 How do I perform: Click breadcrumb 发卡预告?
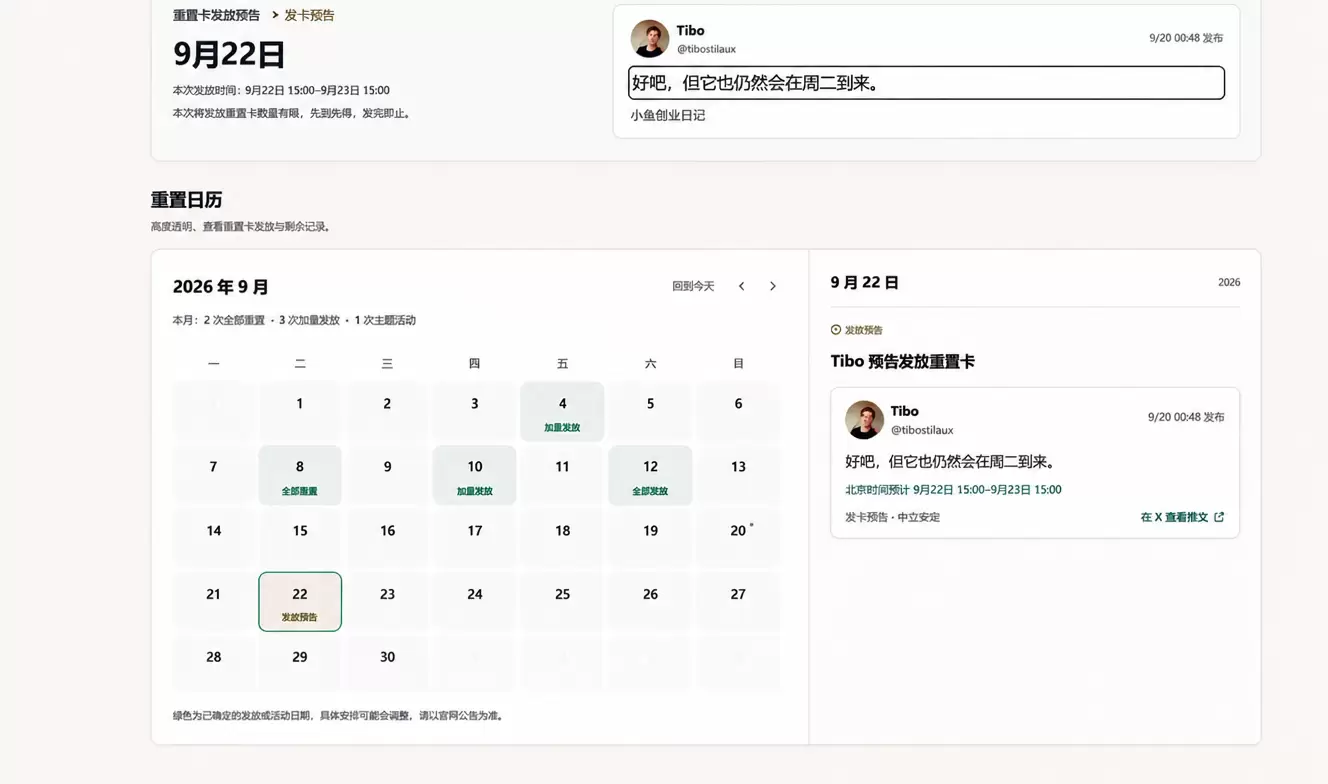[309, 15]
